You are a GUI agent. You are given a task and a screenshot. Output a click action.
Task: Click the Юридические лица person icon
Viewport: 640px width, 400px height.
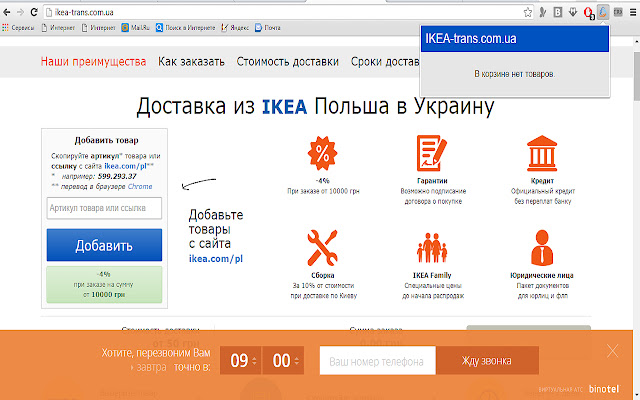(x=542, y=248)
